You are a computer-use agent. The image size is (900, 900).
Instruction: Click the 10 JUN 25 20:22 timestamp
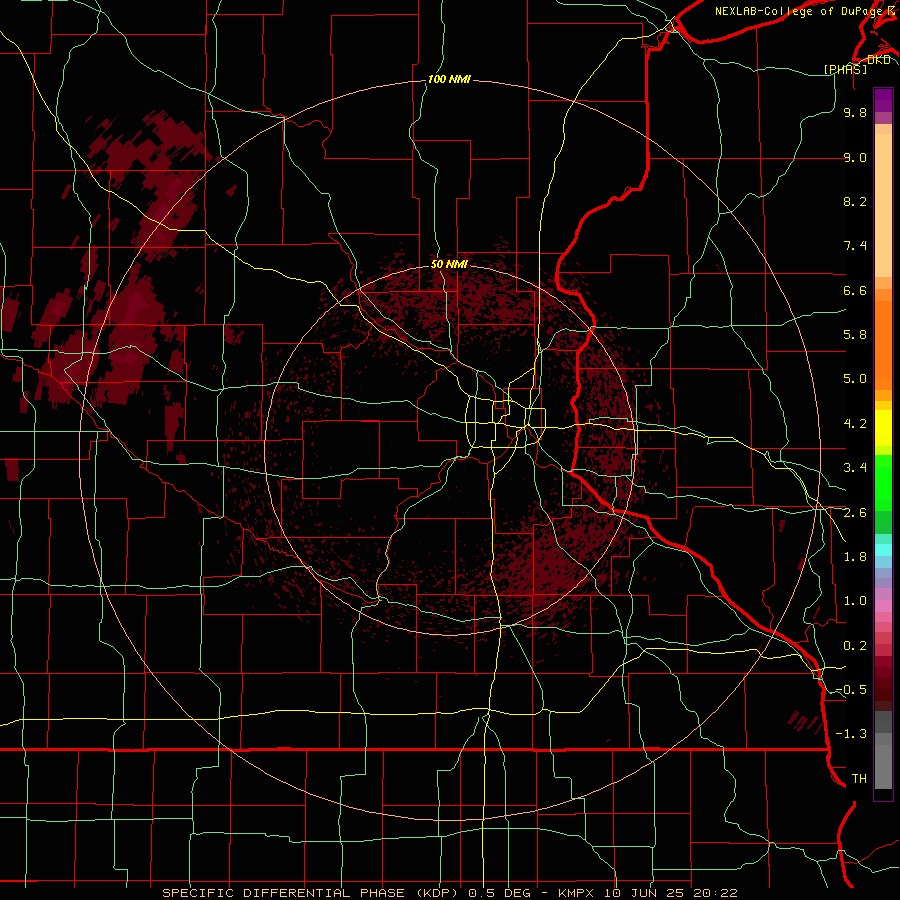pos(672,893)
